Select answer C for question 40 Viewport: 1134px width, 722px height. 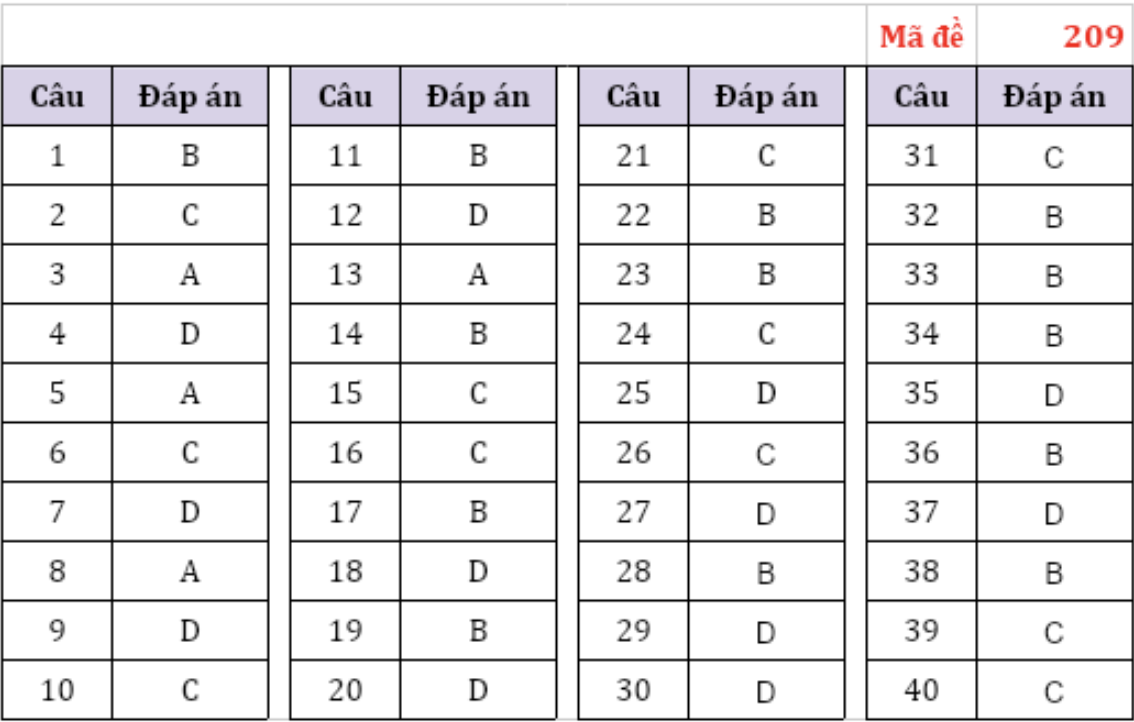point(1054,691)
